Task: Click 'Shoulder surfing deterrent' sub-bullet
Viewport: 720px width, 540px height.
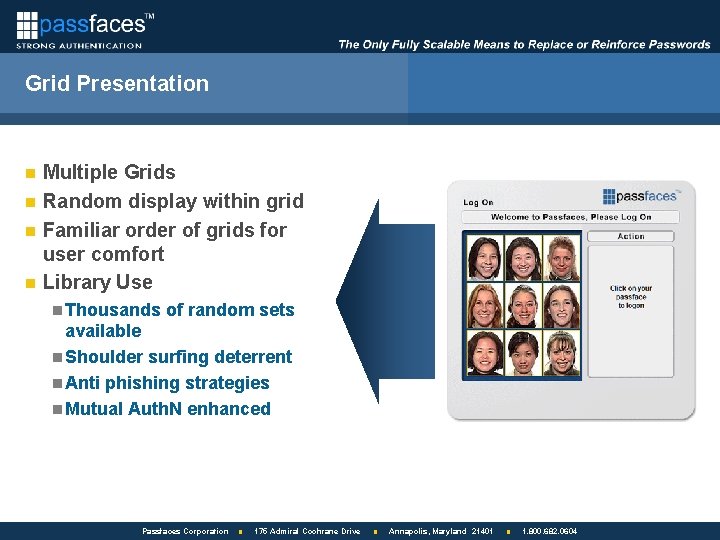Action: click(179, 357)
